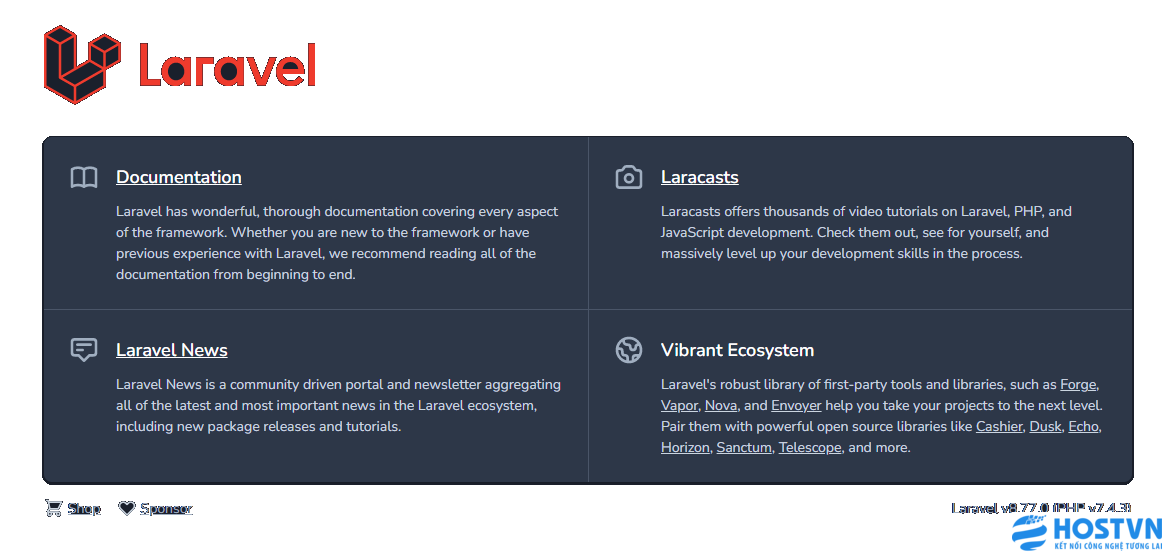The width and height of the screenshot is (1167, 559).
Task: Open the Laravel News link
Action: pyautogui.click(x=172, y=350)
